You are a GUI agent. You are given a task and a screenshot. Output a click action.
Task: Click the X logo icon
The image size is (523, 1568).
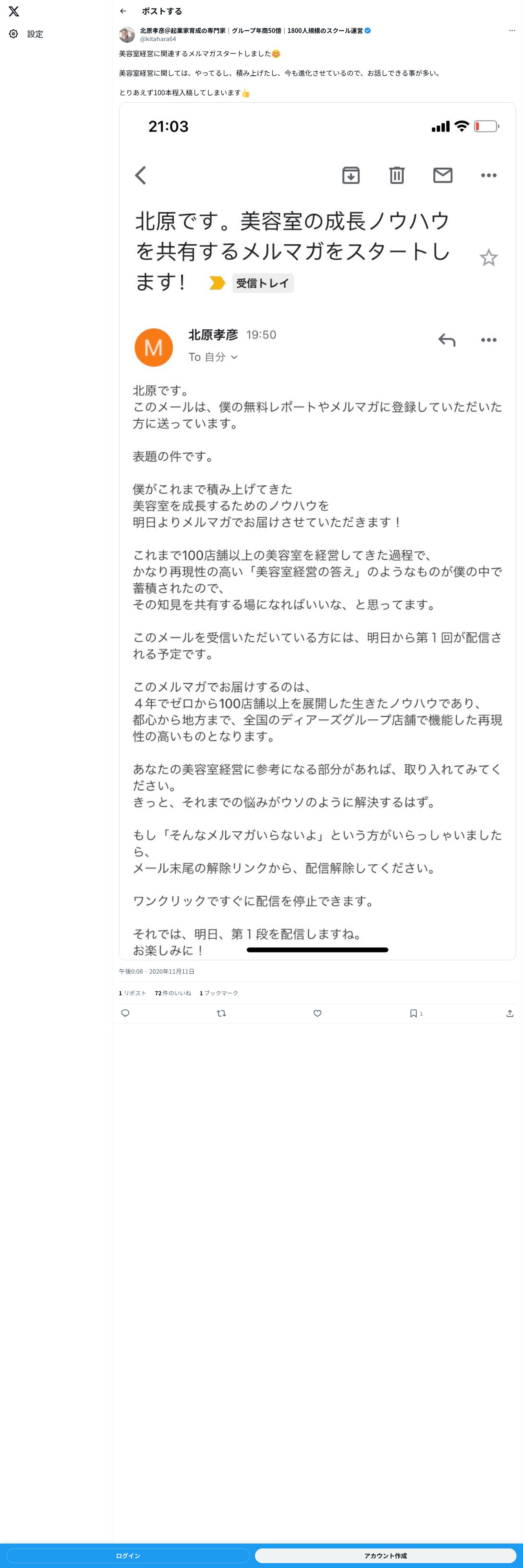tap(13, 11)
